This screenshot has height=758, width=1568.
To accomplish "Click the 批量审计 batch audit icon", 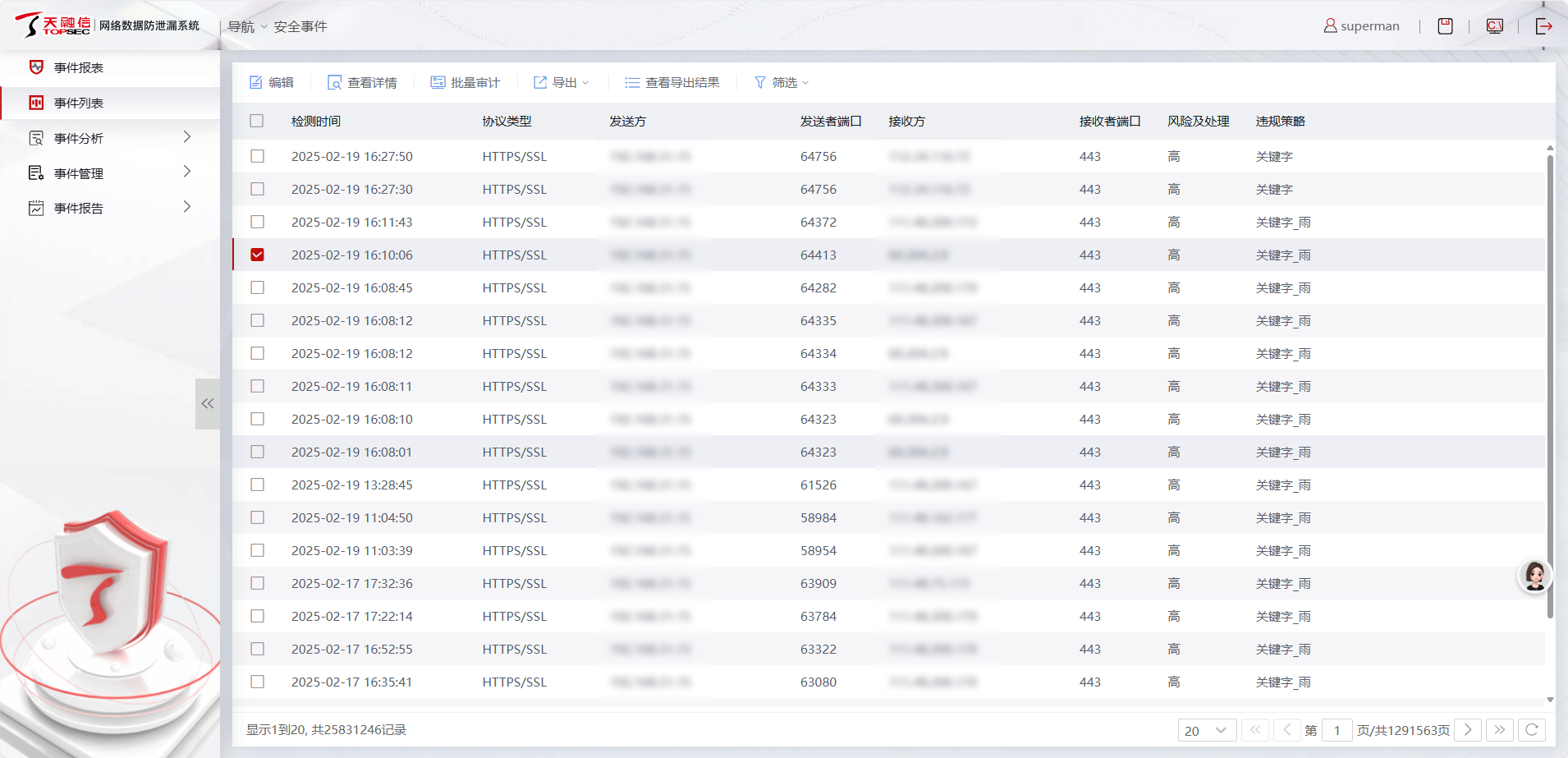I will click(438, 83).
